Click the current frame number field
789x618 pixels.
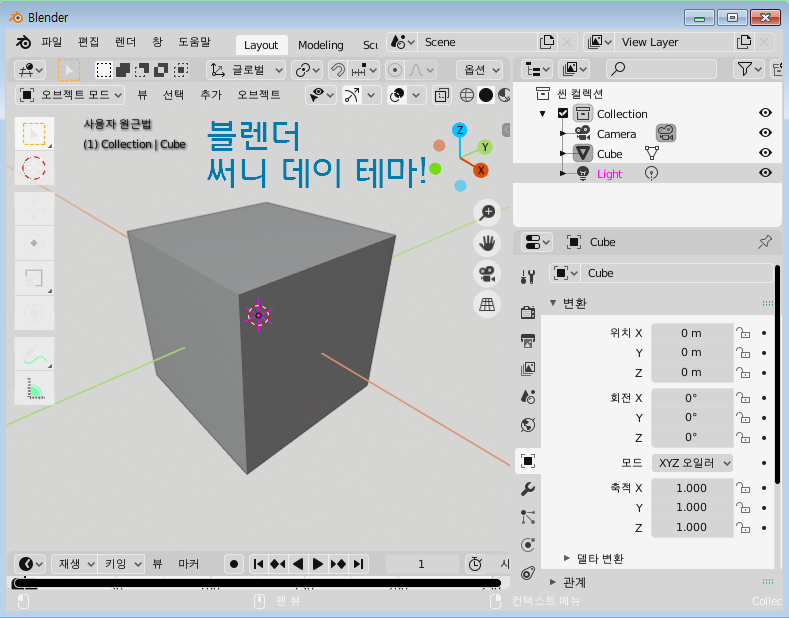[422, 564]
